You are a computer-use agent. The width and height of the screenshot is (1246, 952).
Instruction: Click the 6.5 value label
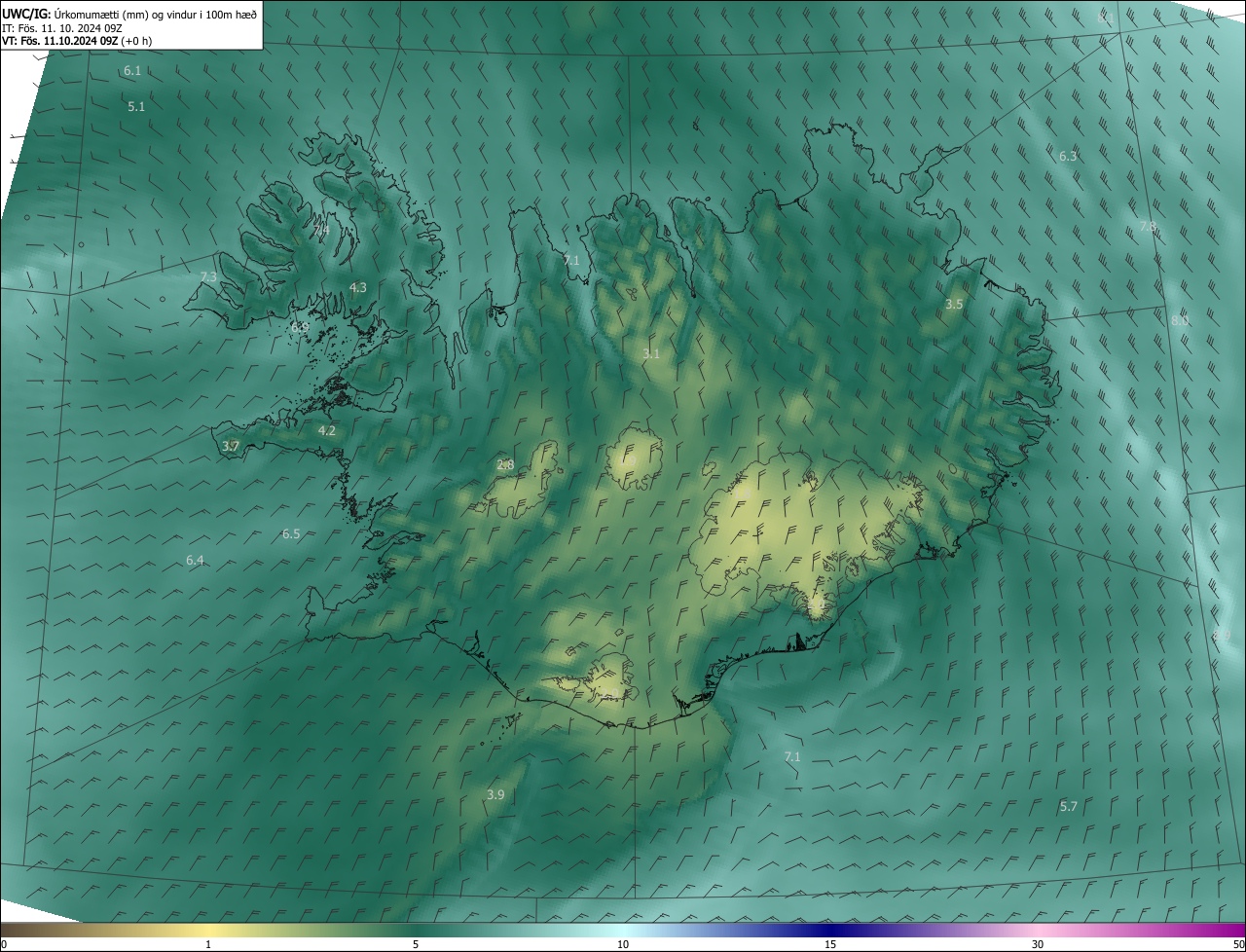(x=291, y=533)
